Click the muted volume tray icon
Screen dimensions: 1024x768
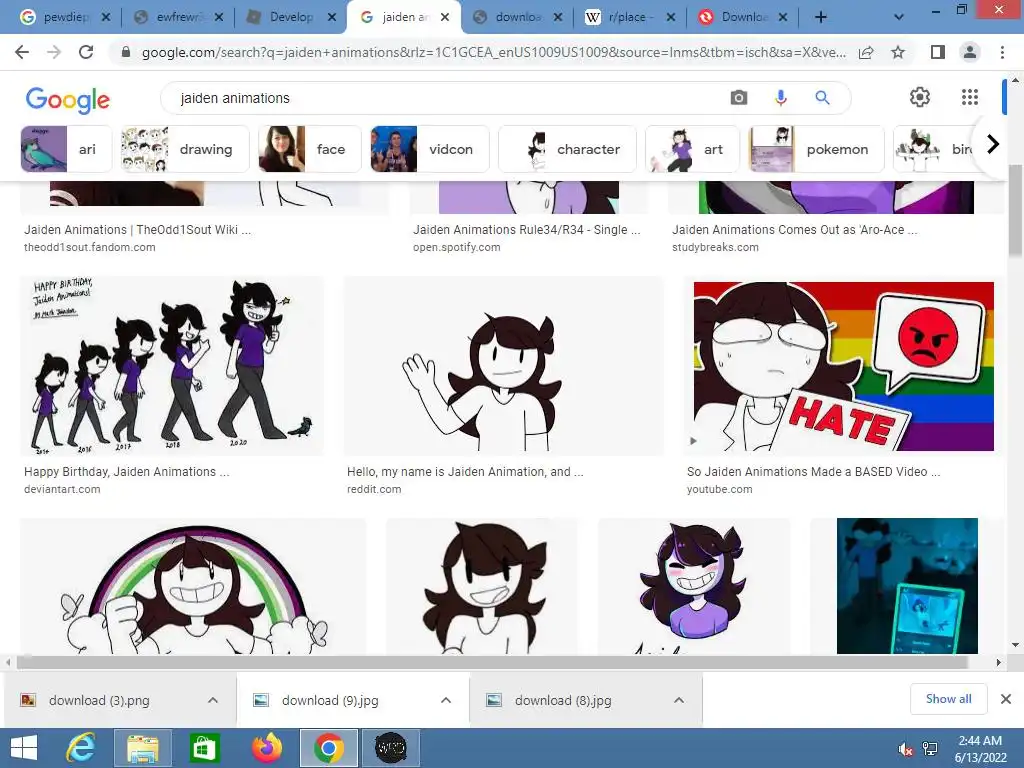coord(905,749)
